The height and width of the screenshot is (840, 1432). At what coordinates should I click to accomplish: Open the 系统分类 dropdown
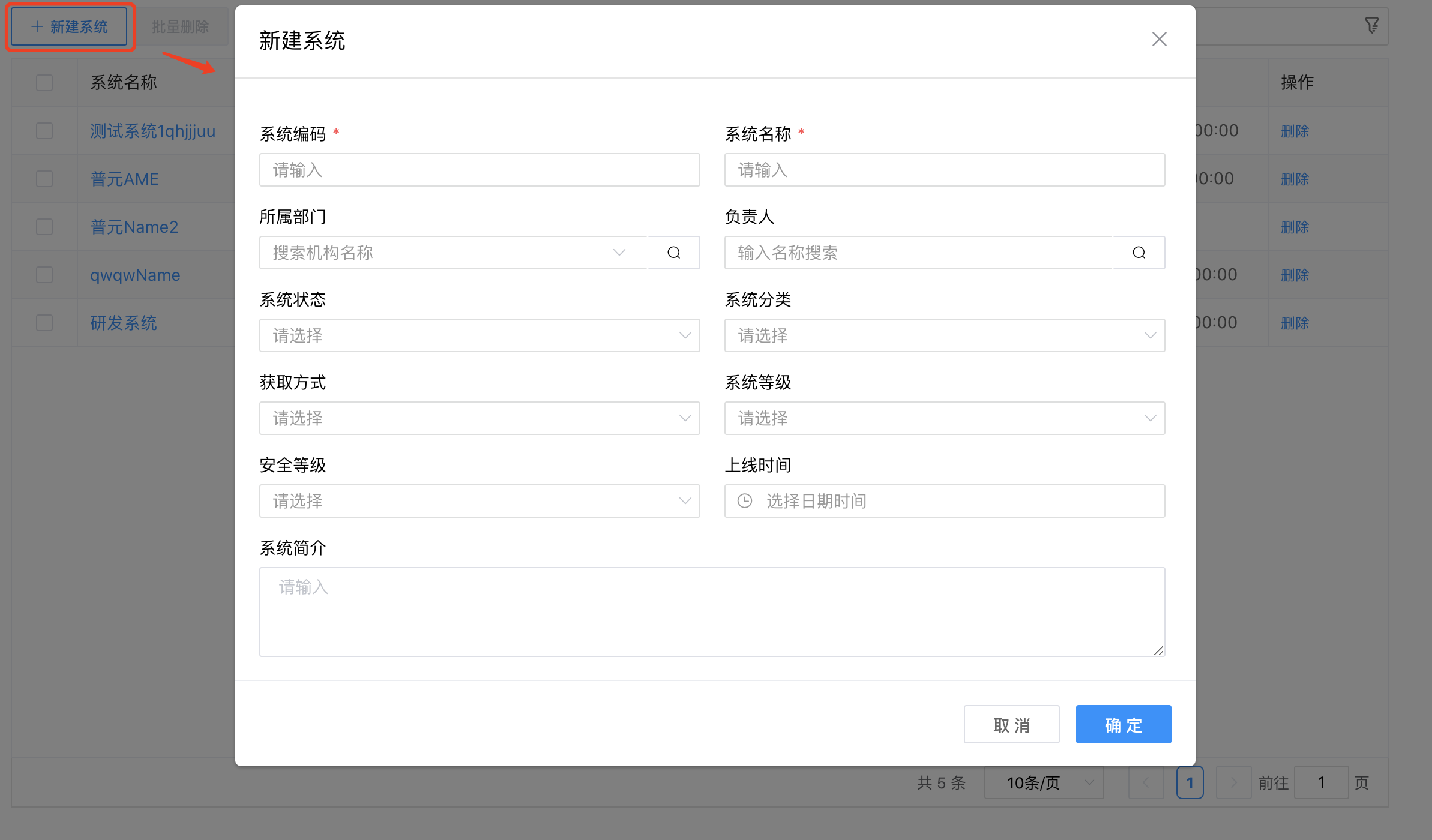[x=944, y=335]
